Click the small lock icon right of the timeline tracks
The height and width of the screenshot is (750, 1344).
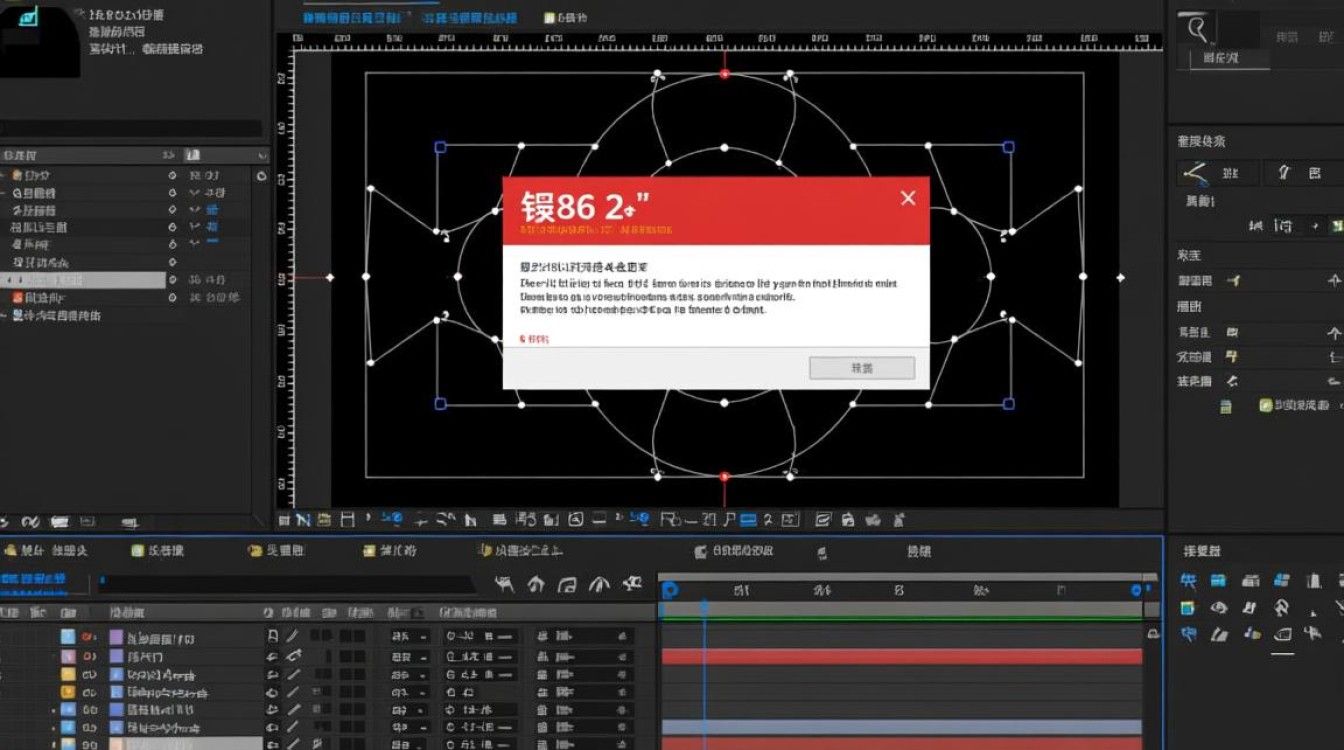point(1153,634)
